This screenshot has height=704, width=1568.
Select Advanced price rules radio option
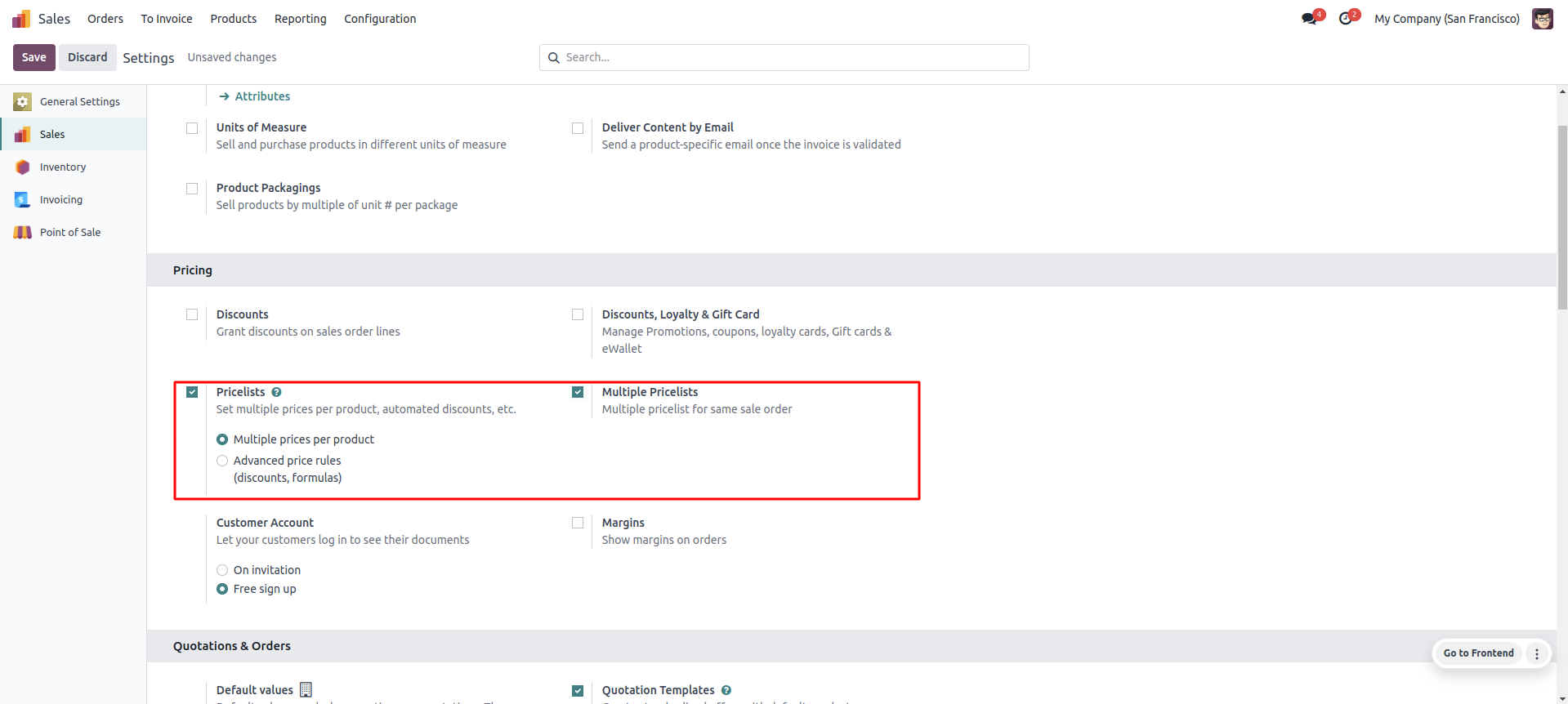222,461
